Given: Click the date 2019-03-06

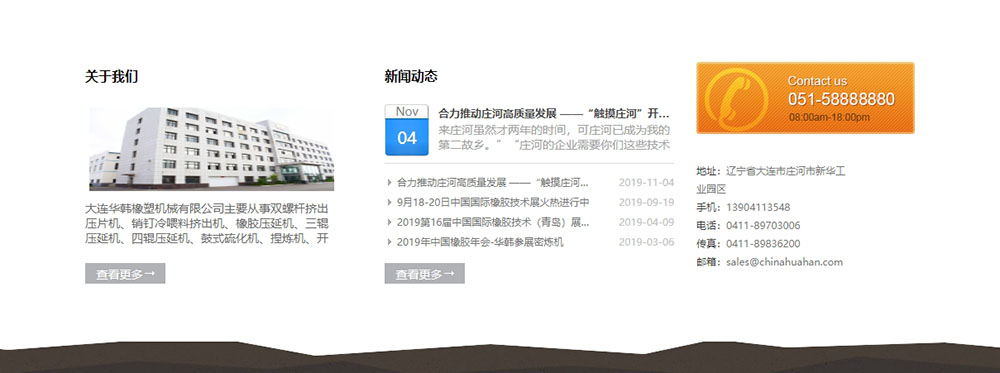Looking at the screenshot, I should (646, 242).
